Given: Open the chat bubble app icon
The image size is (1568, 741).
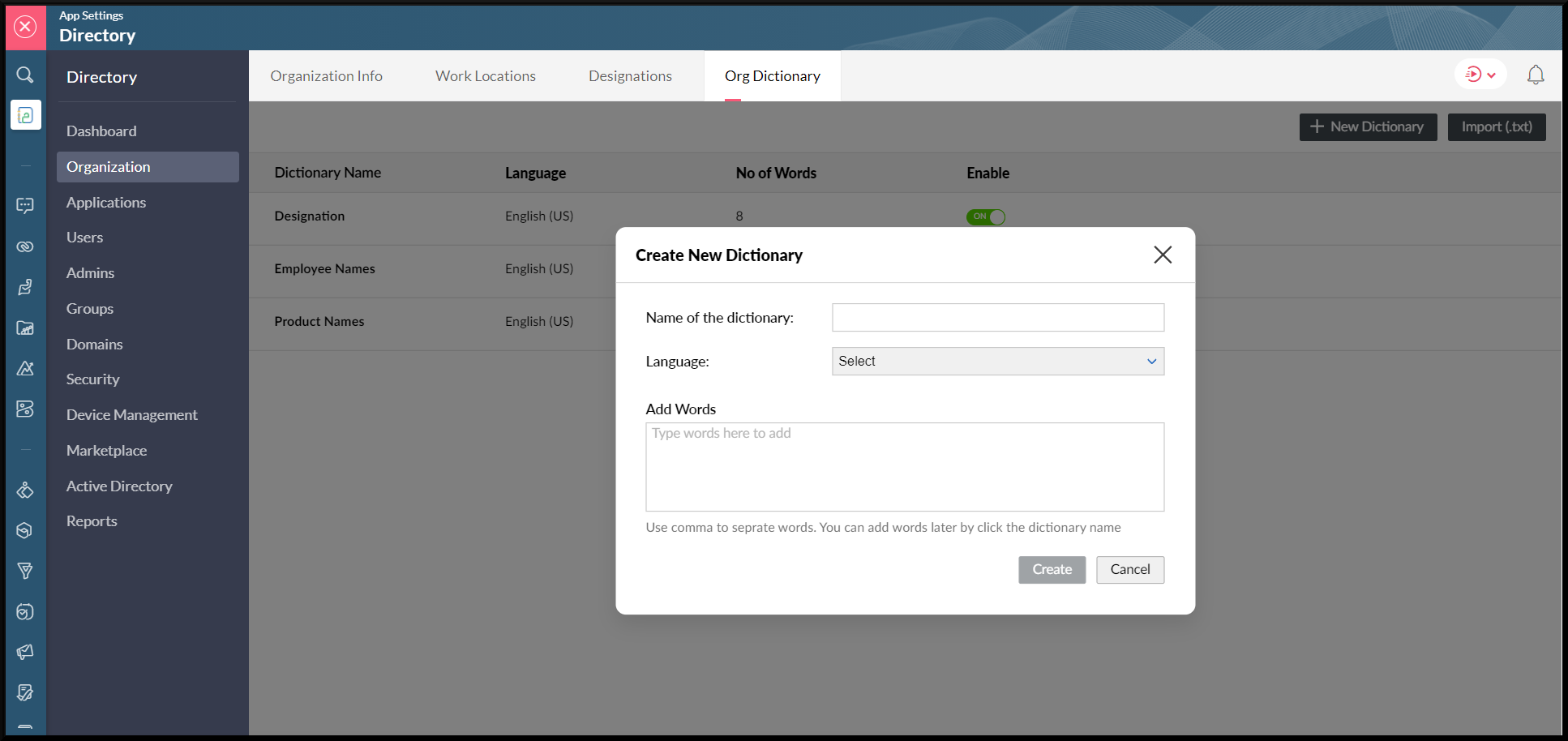Looking at the screenshot, I should [x=25, y=206].
